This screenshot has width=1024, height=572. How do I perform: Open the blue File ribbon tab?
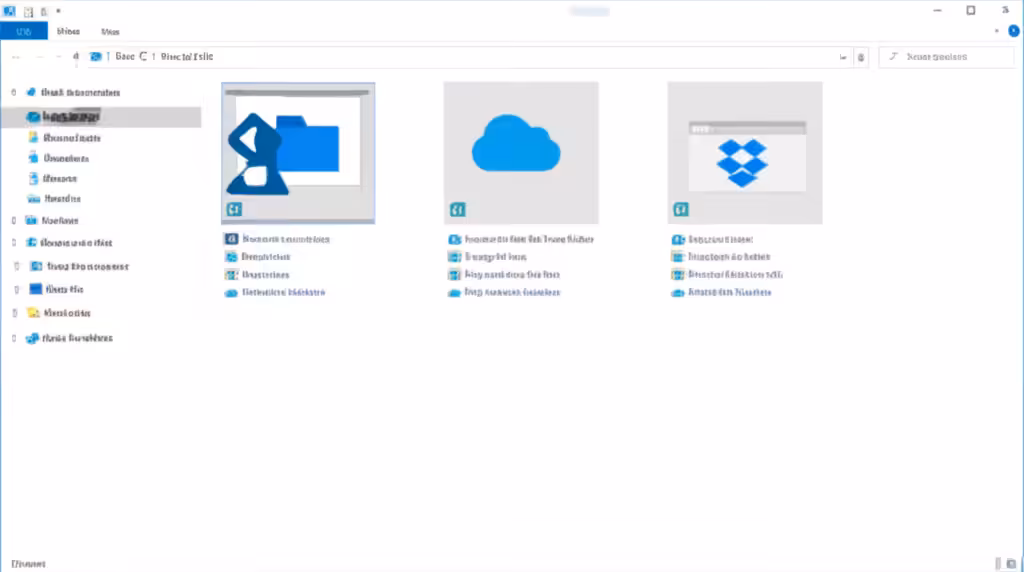24,31
